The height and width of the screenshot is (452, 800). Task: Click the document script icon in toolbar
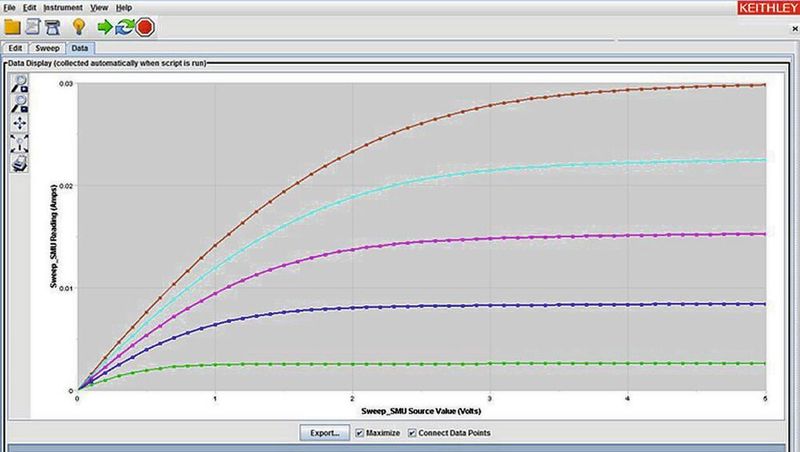click(x=33, y=27)
